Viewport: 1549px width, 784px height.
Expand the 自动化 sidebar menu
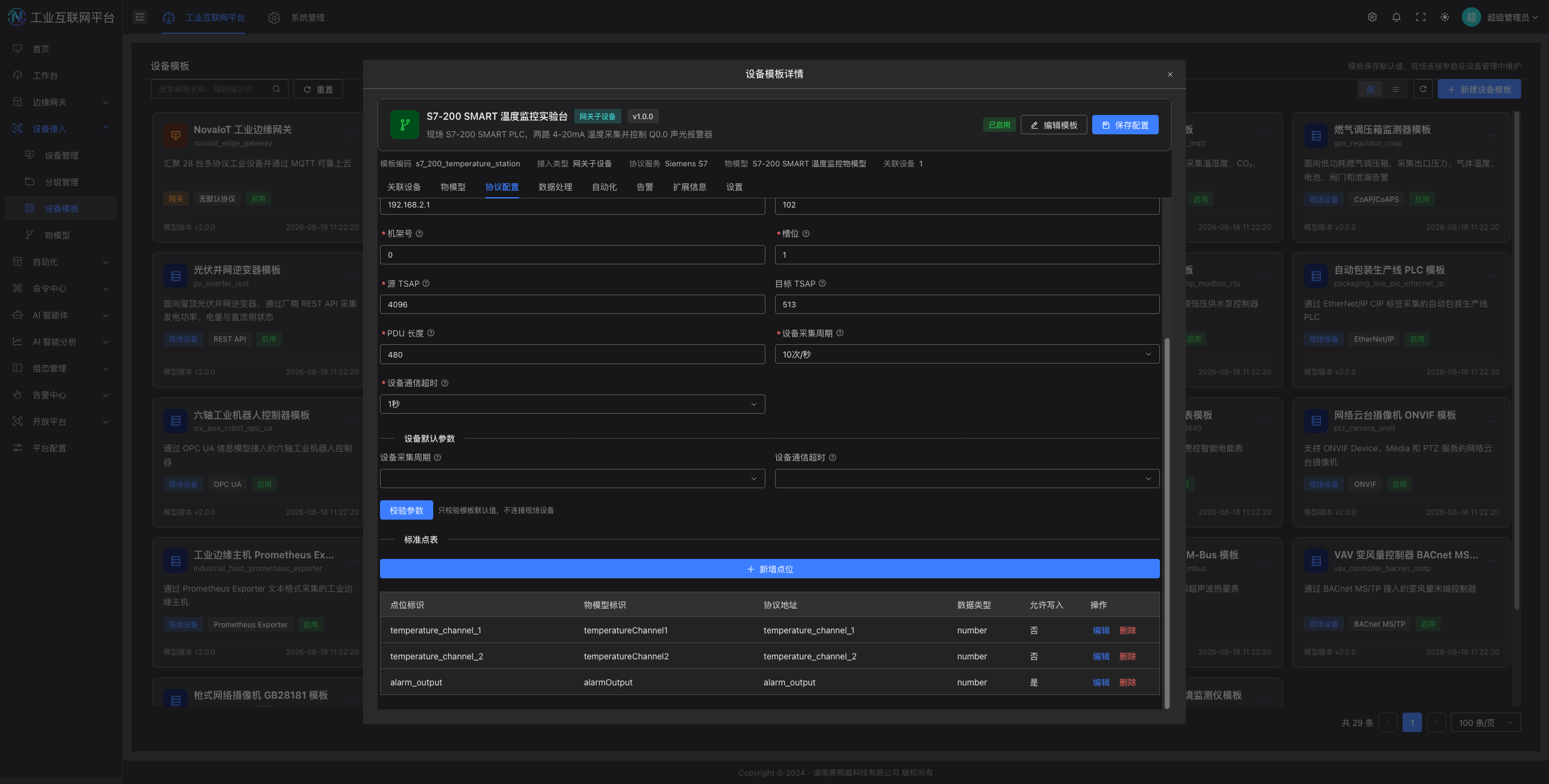tap(61, 262)
